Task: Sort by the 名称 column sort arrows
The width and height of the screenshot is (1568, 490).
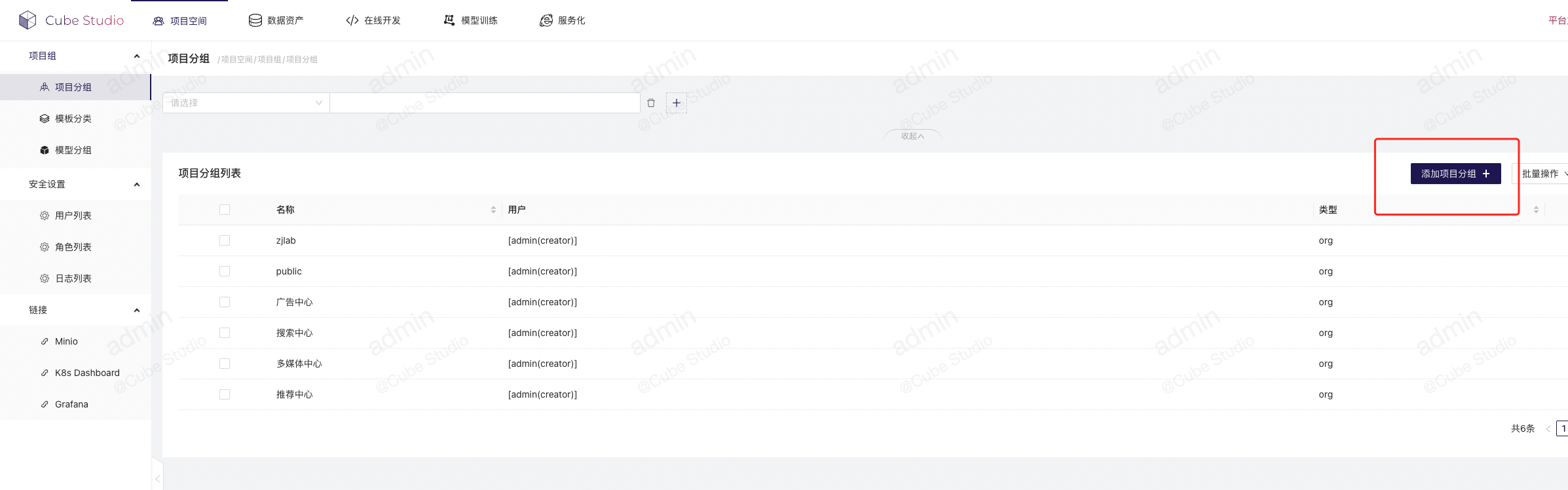Action: click(x=493, y=210)
